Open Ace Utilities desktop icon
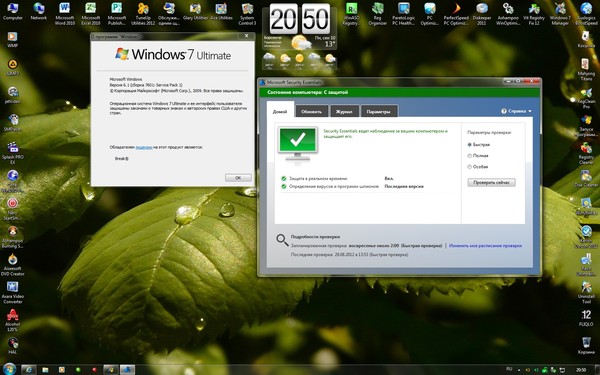 click(x=221, y=11)
